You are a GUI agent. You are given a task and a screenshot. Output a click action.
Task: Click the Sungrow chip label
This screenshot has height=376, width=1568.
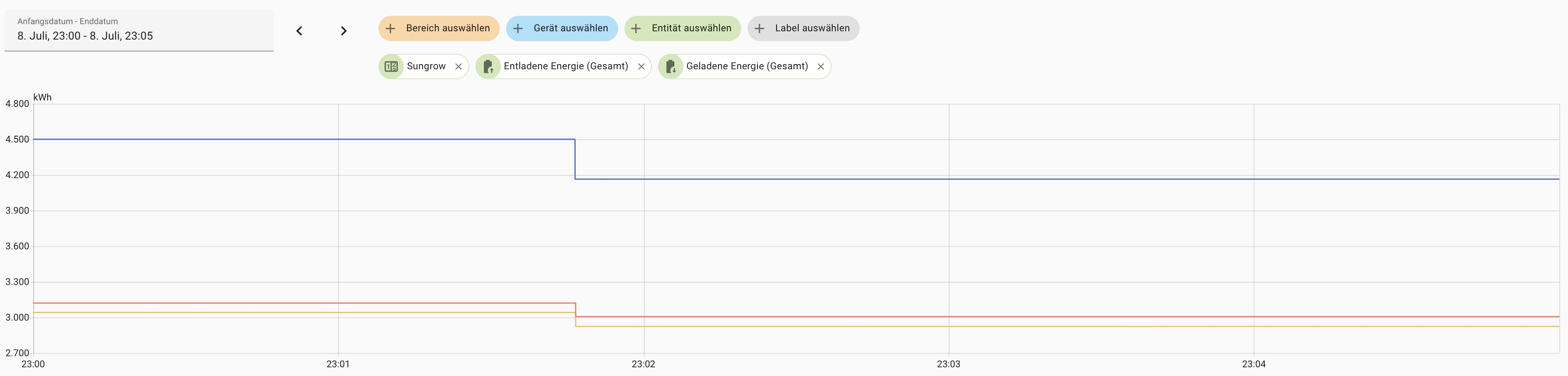pos(426,66)
